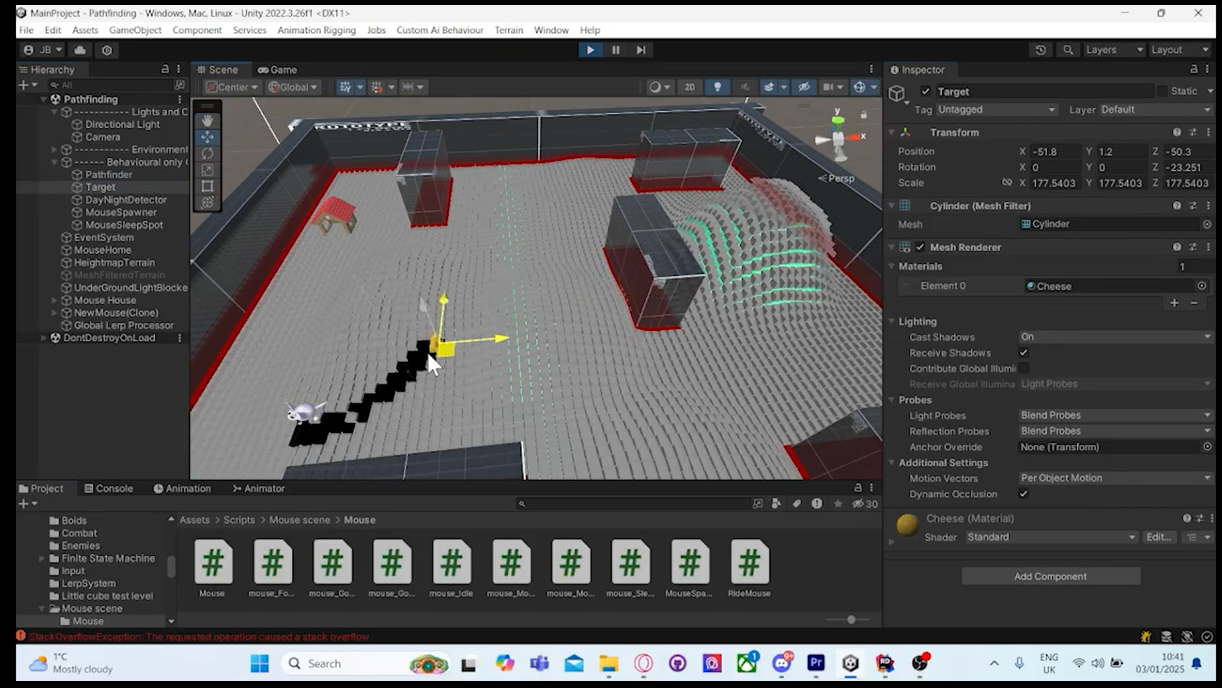Image resolution: width=1222 pixels, height=688 pixels.
Task: Disable the Dynamic Occlusion checkbox
Action: 1023,494
